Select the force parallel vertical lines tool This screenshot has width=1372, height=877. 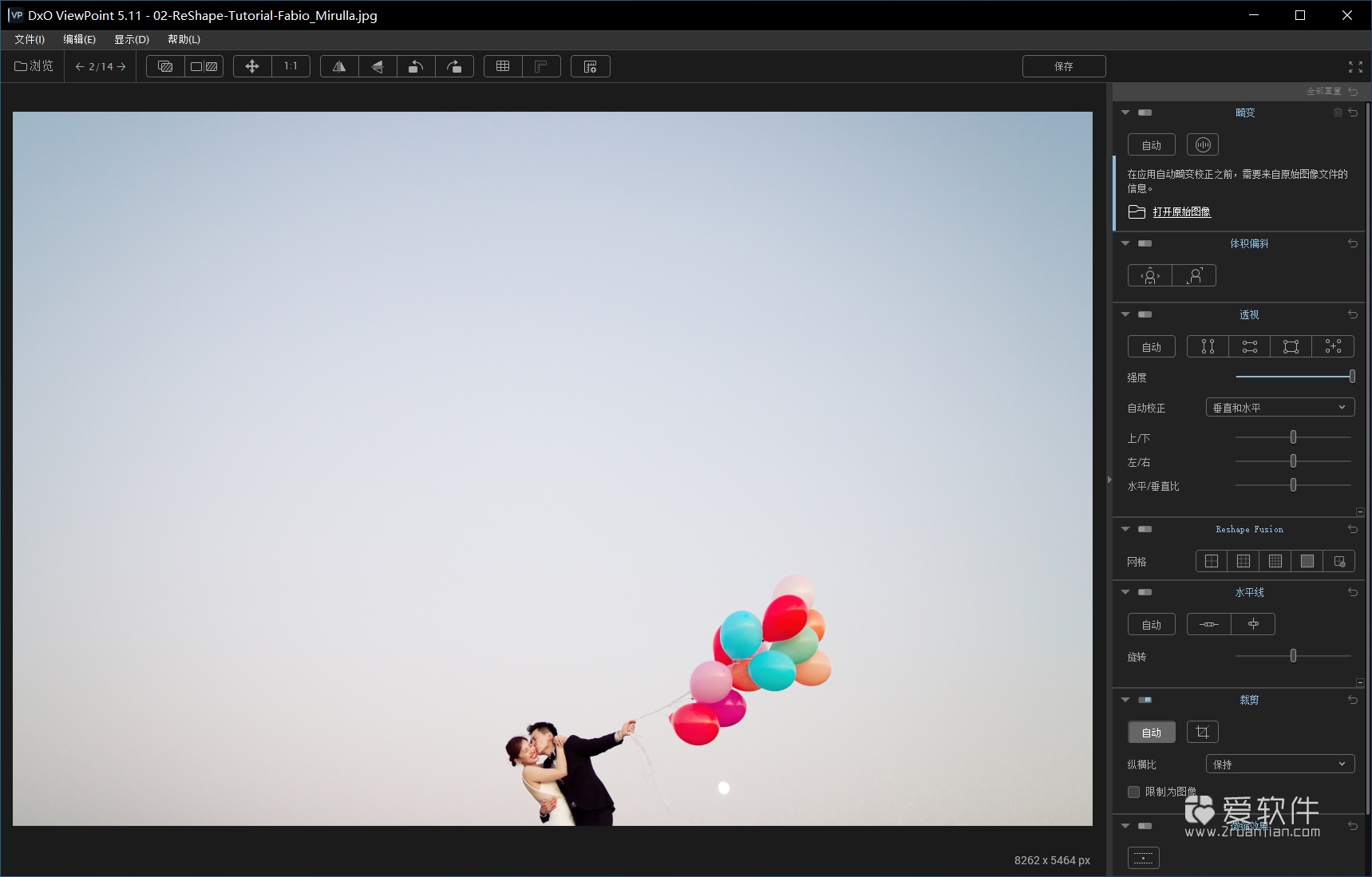[x=1208, y=346]
